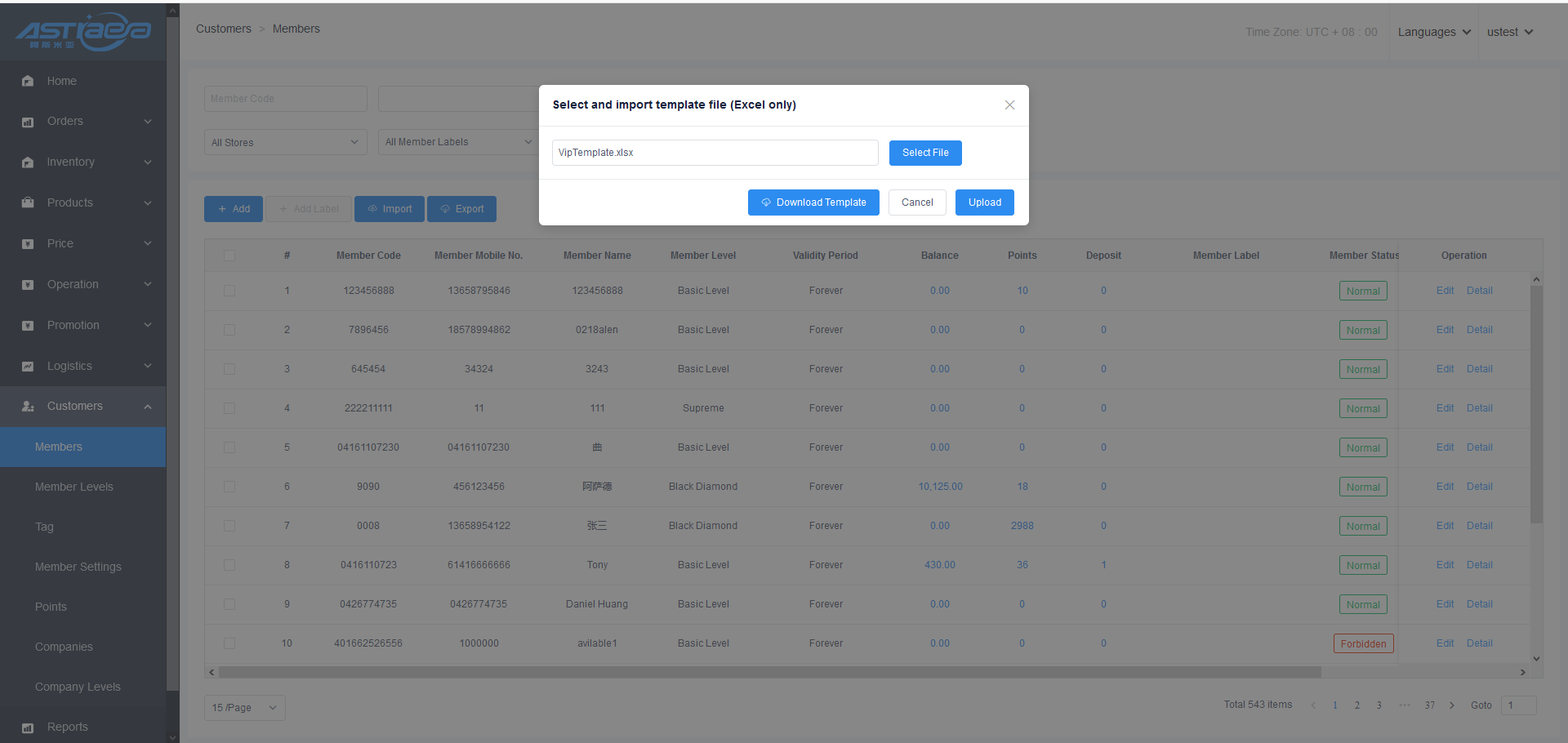This screenshot has width=1568, height=743.
Task: Expand the 15 /Page size selector
Action: [244, 708]
